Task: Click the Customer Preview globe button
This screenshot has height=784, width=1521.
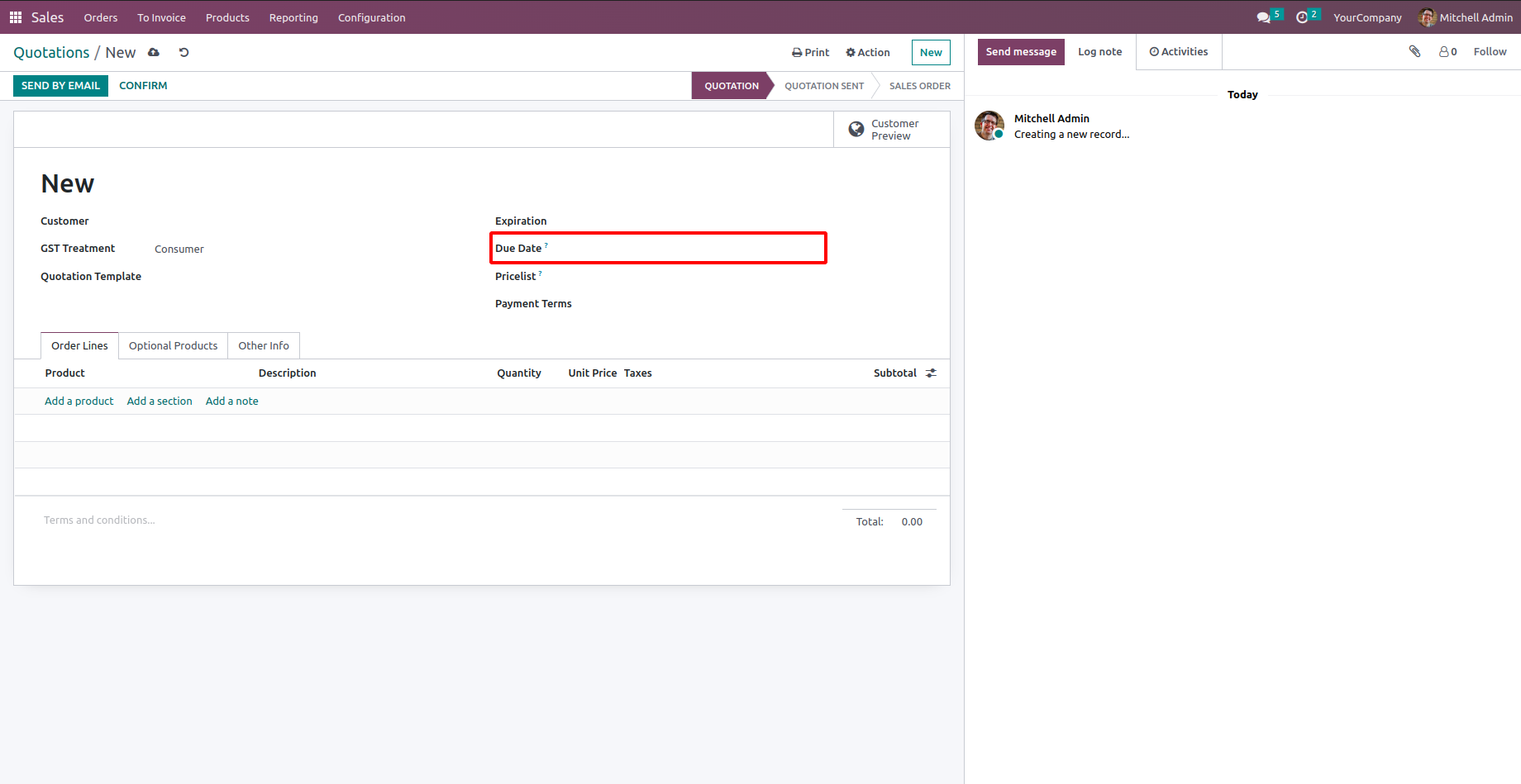Action: click(x=892, y=130)
